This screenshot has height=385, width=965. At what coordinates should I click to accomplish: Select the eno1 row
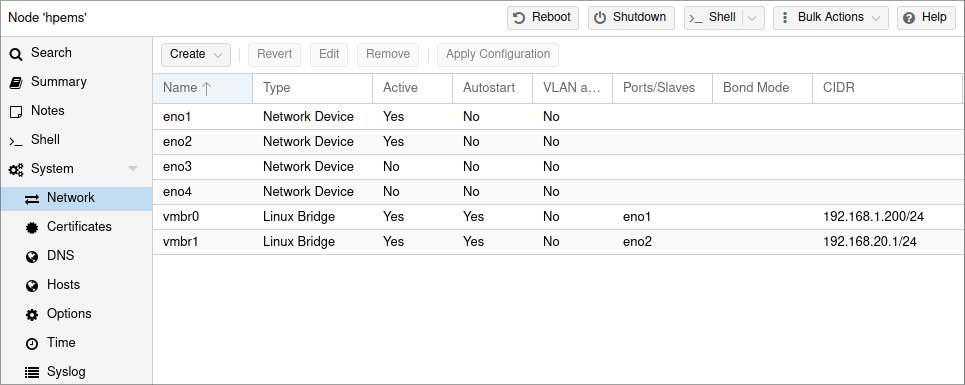[x=558, y=117]
